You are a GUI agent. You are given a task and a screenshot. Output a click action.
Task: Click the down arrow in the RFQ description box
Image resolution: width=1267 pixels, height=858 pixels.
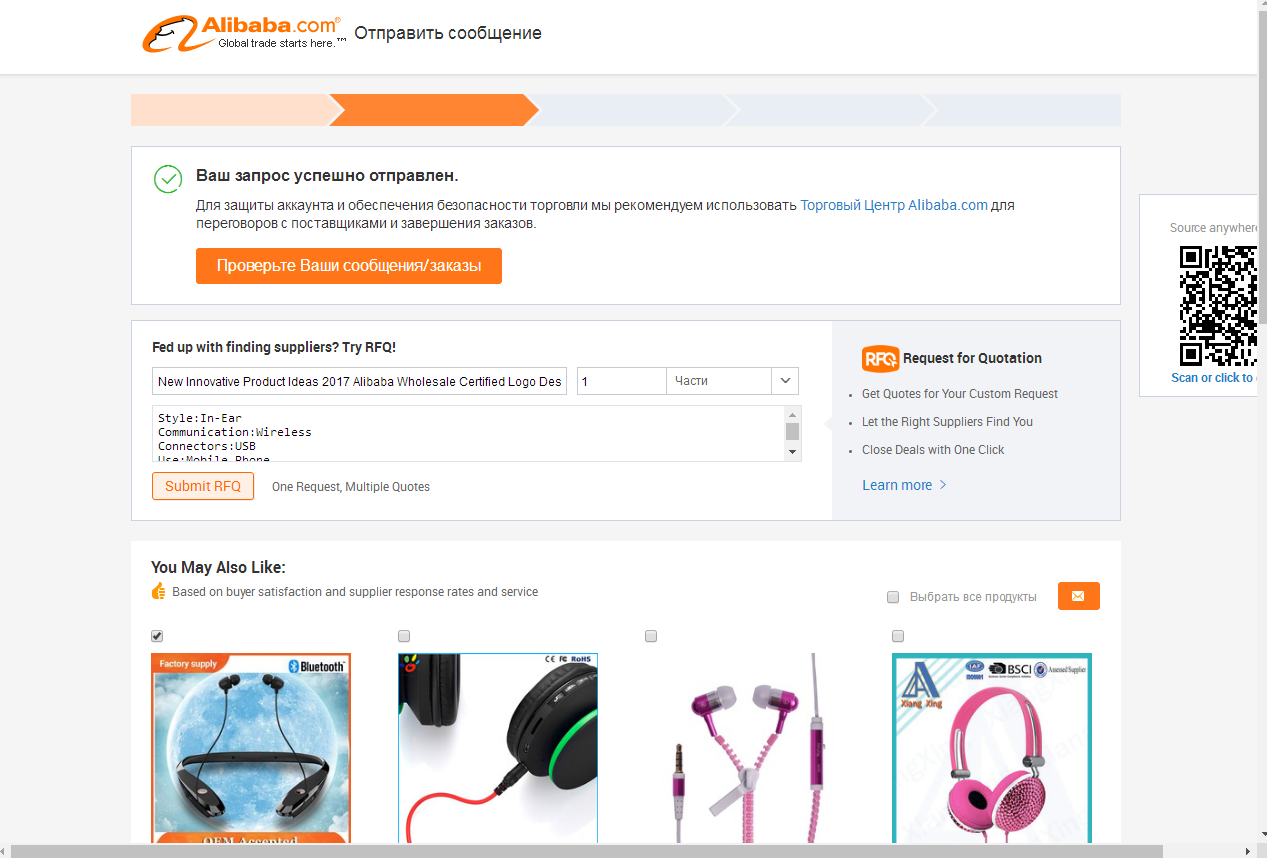pos(793,452)
